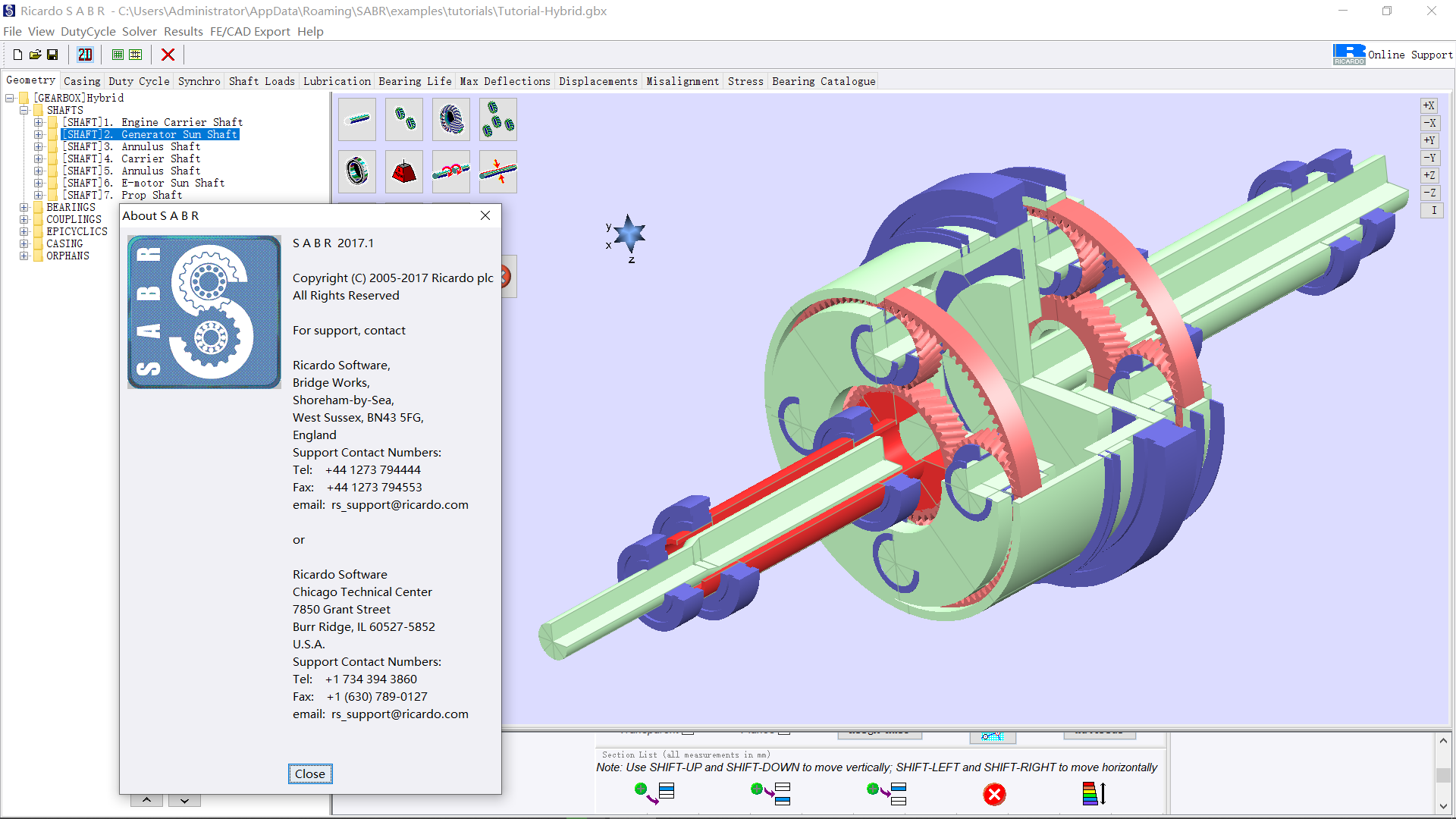Set view to -Y direction
Image resolution: width=1456 pixels, height=819 pixels.
[x=1429, y=158]
